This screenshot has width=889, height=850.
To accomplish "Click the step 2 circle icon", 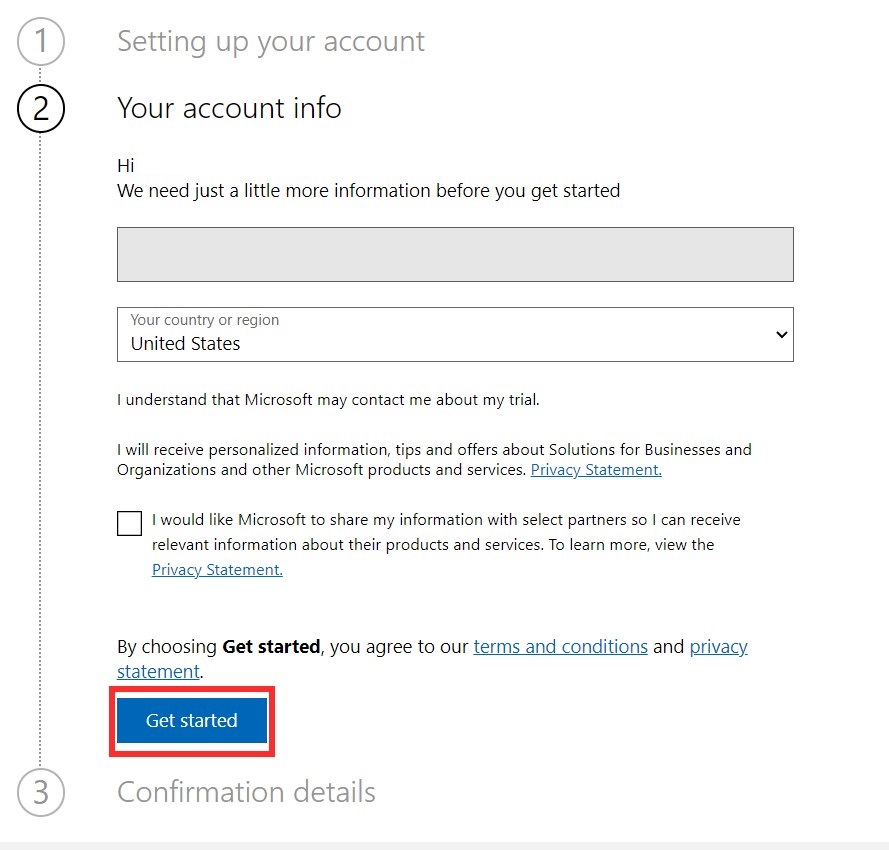I will pyautogui.click(x=41, y=108).
